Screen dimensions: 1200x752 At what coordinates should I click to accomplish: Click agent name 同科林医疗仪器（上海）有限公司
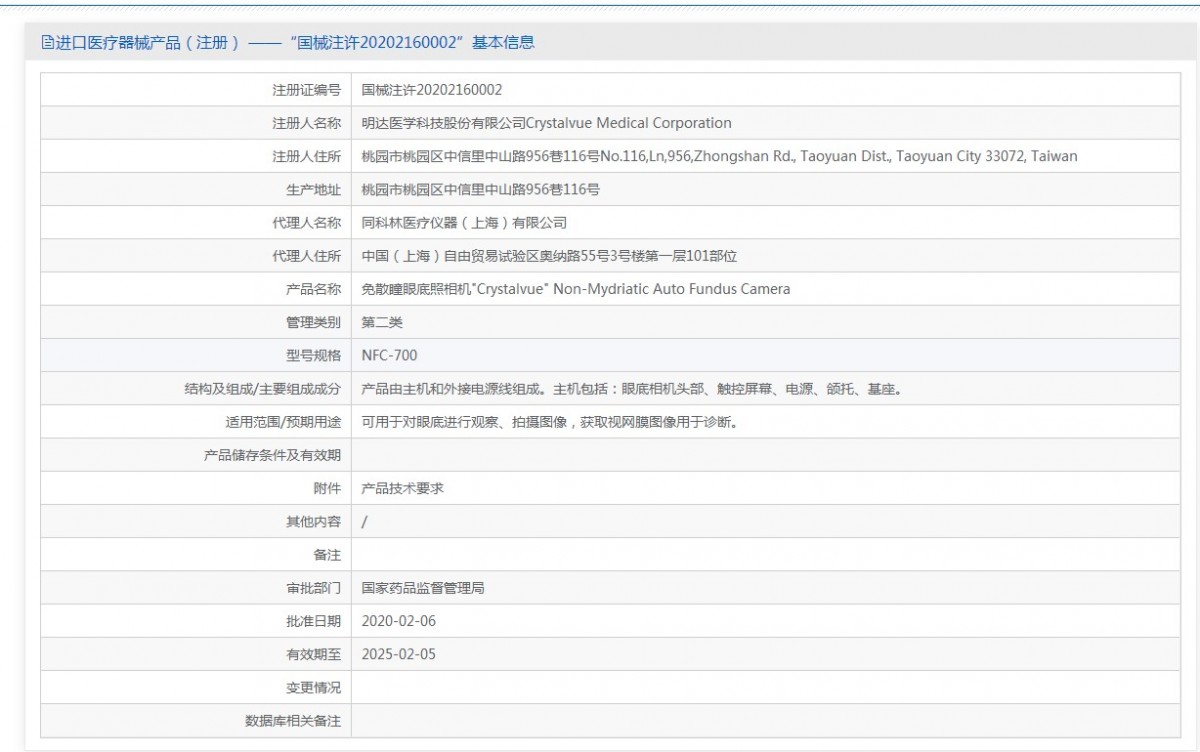464,223
